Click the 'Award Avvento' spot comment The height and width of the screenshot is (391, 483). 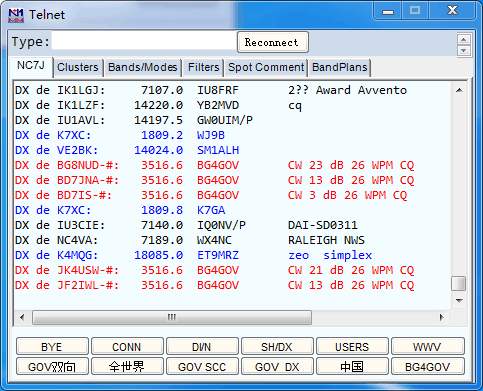(x=361, y=90)
